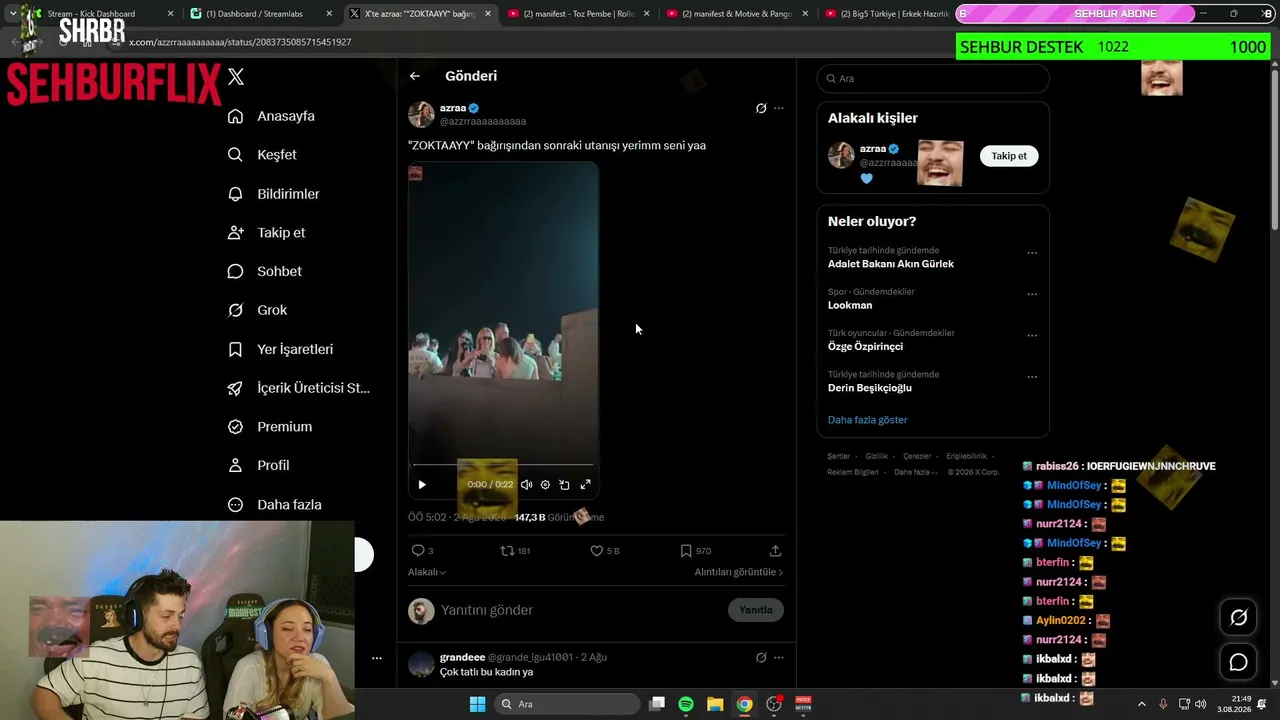Open Alıntıları görüntüle link

[739, 572]
